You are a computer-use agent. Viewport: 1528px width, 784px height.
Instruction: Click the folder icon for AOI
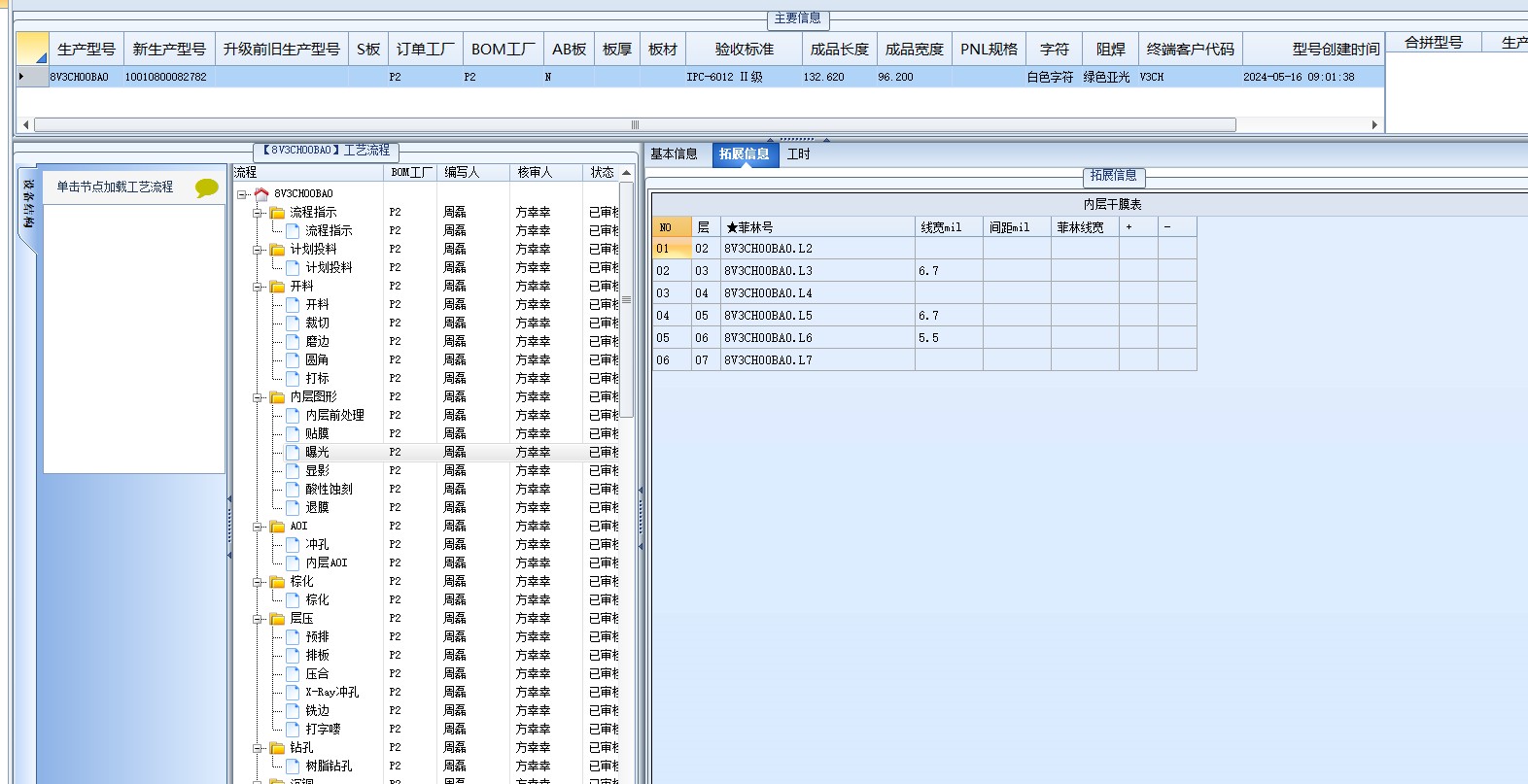click(277, 526)
